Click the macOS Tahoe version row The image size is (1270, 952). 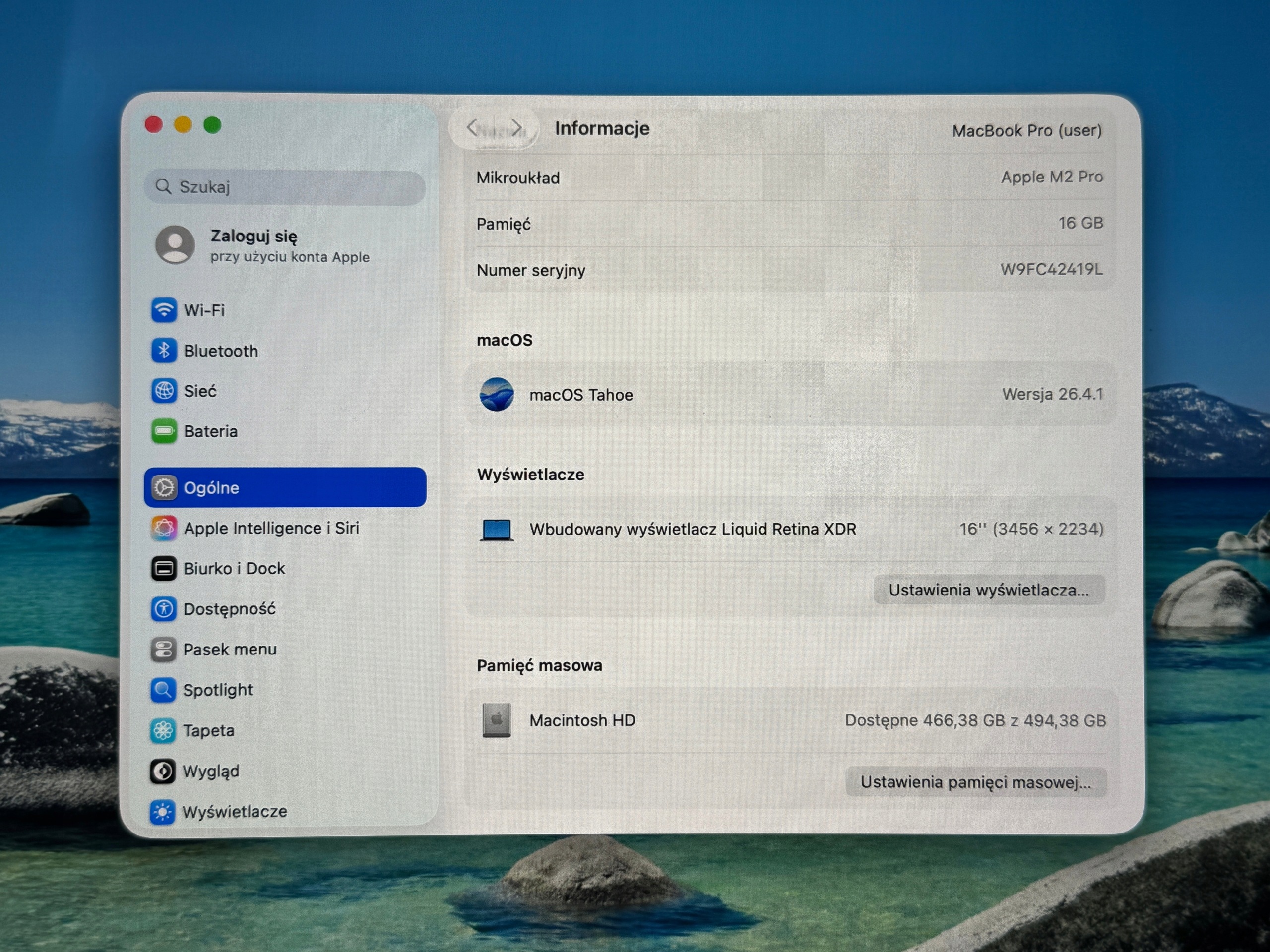pos(791,394)
